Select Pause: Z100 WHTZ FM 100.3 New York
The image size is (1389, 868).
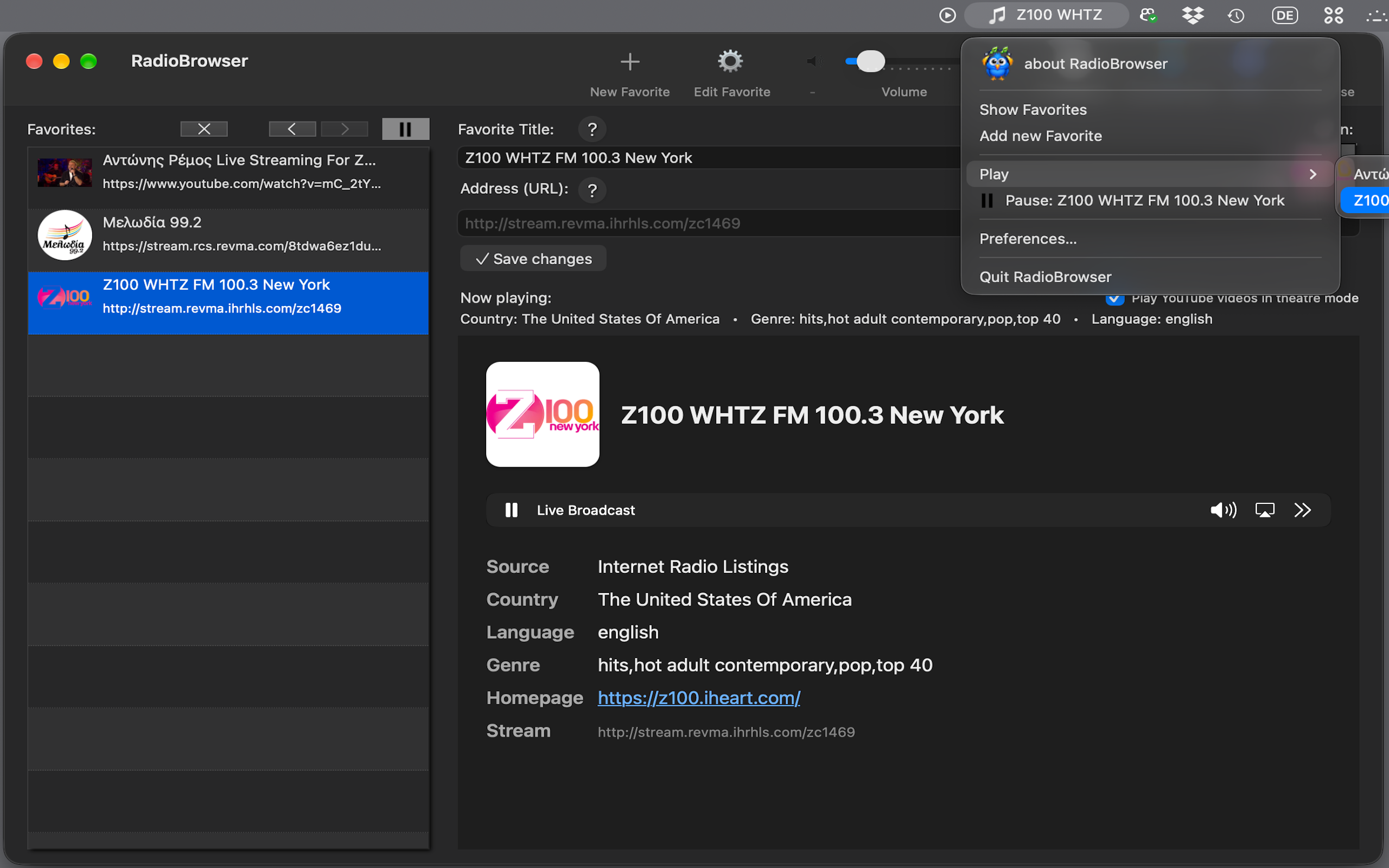(x=1144, y=200)
